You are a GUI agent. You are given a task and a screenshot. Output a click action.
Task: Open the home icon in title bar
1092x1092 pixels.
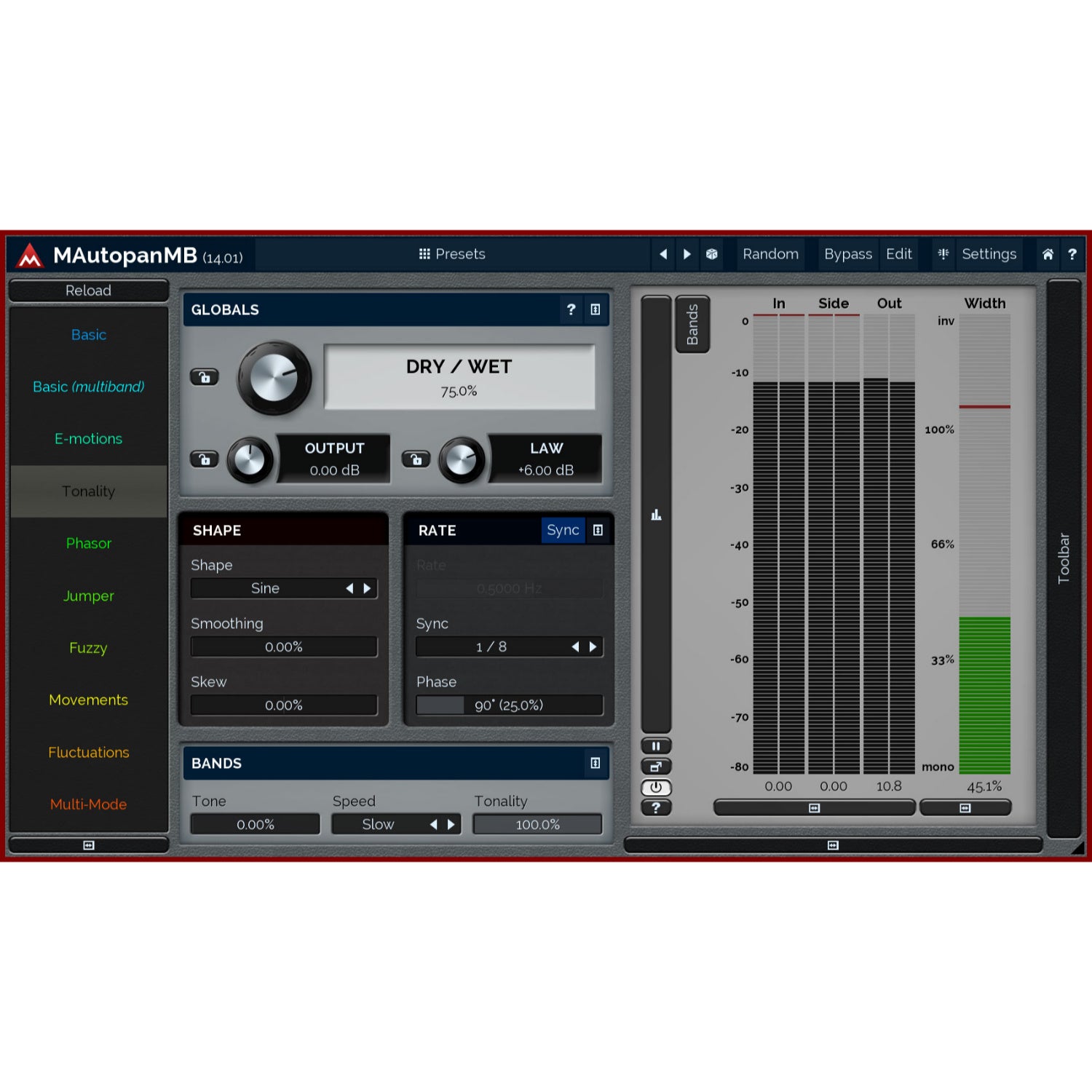(x=1048, y=254)
